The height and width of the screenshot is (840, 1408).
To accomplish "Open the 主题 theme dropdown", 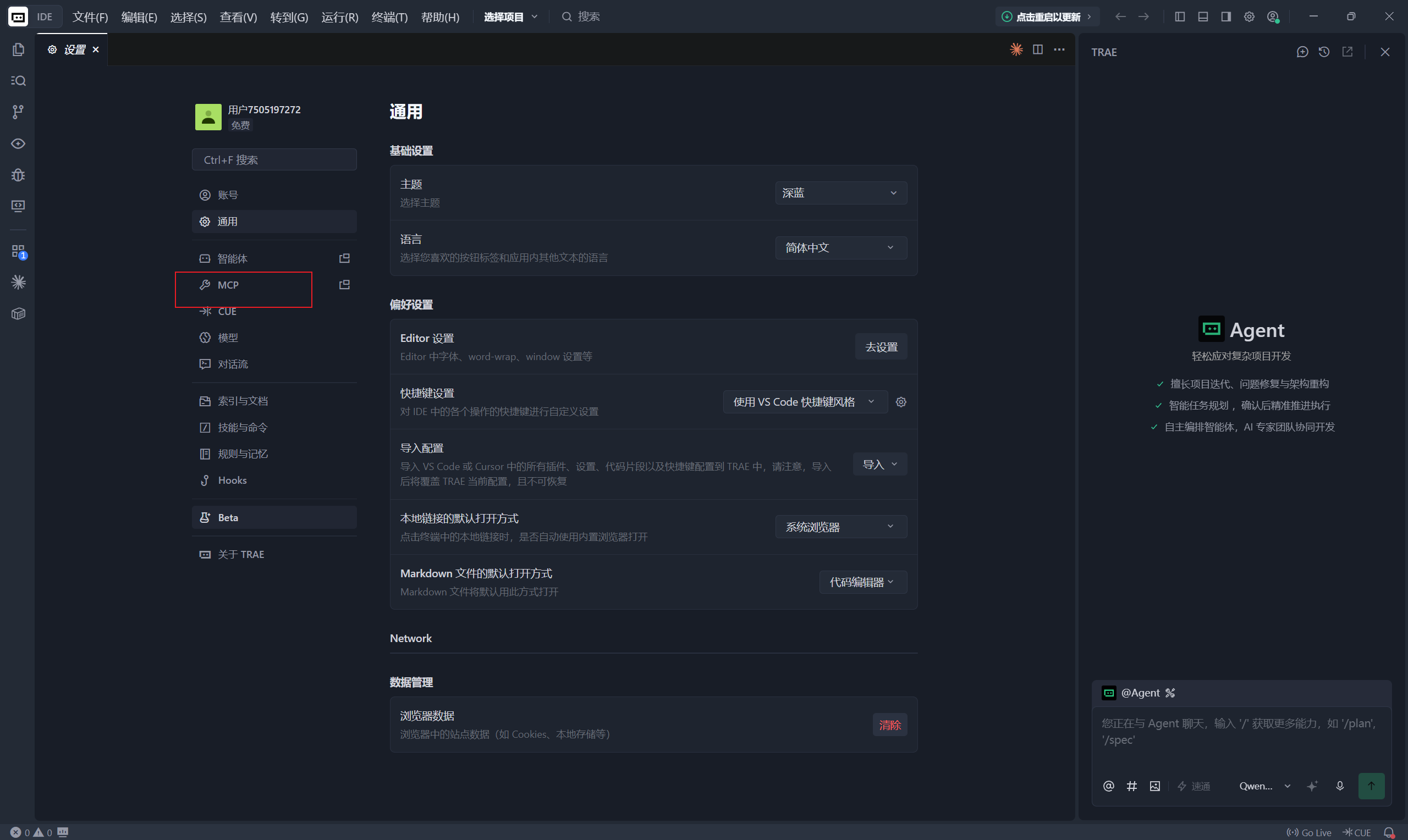I will (841, 193).
